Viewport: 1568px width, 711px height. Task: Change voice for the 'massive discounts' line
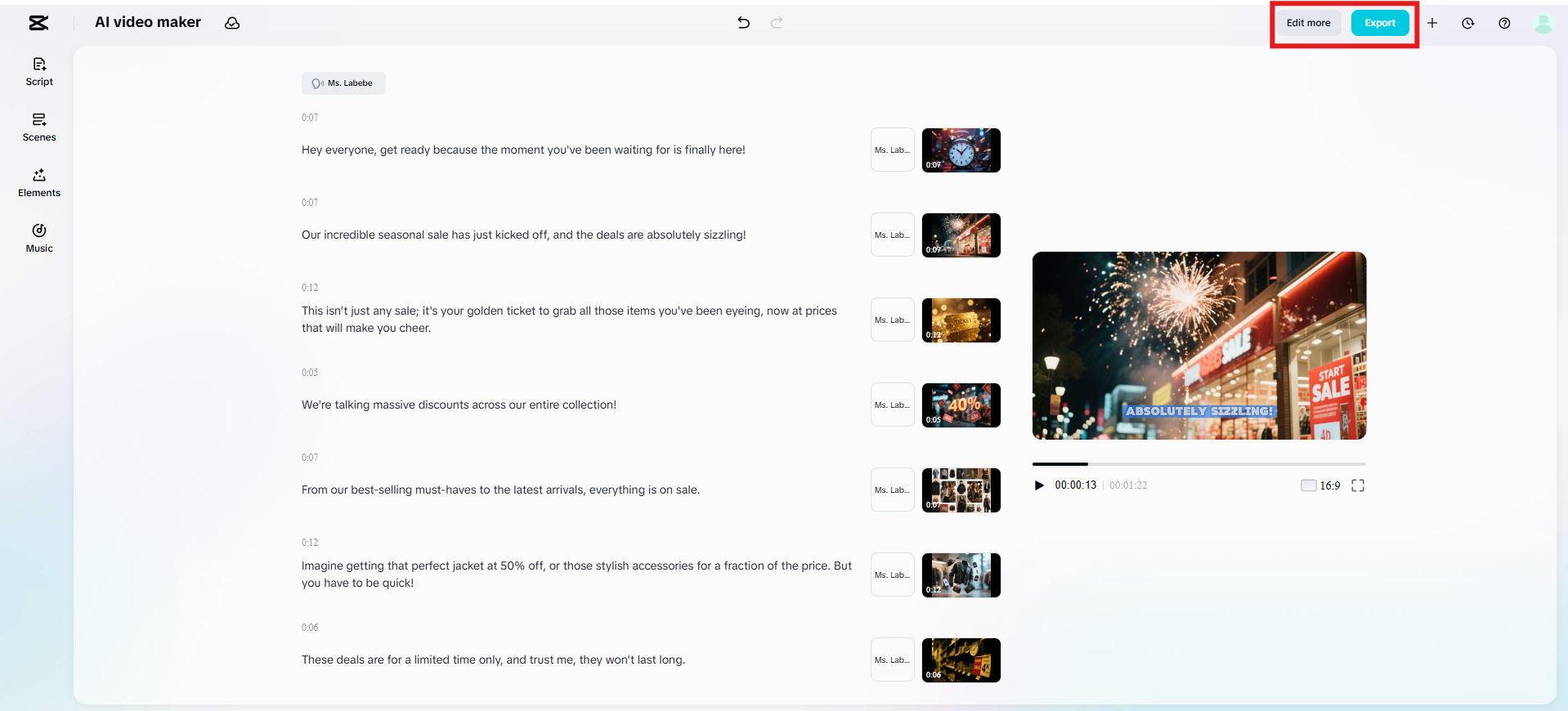[x=893, y=405]
